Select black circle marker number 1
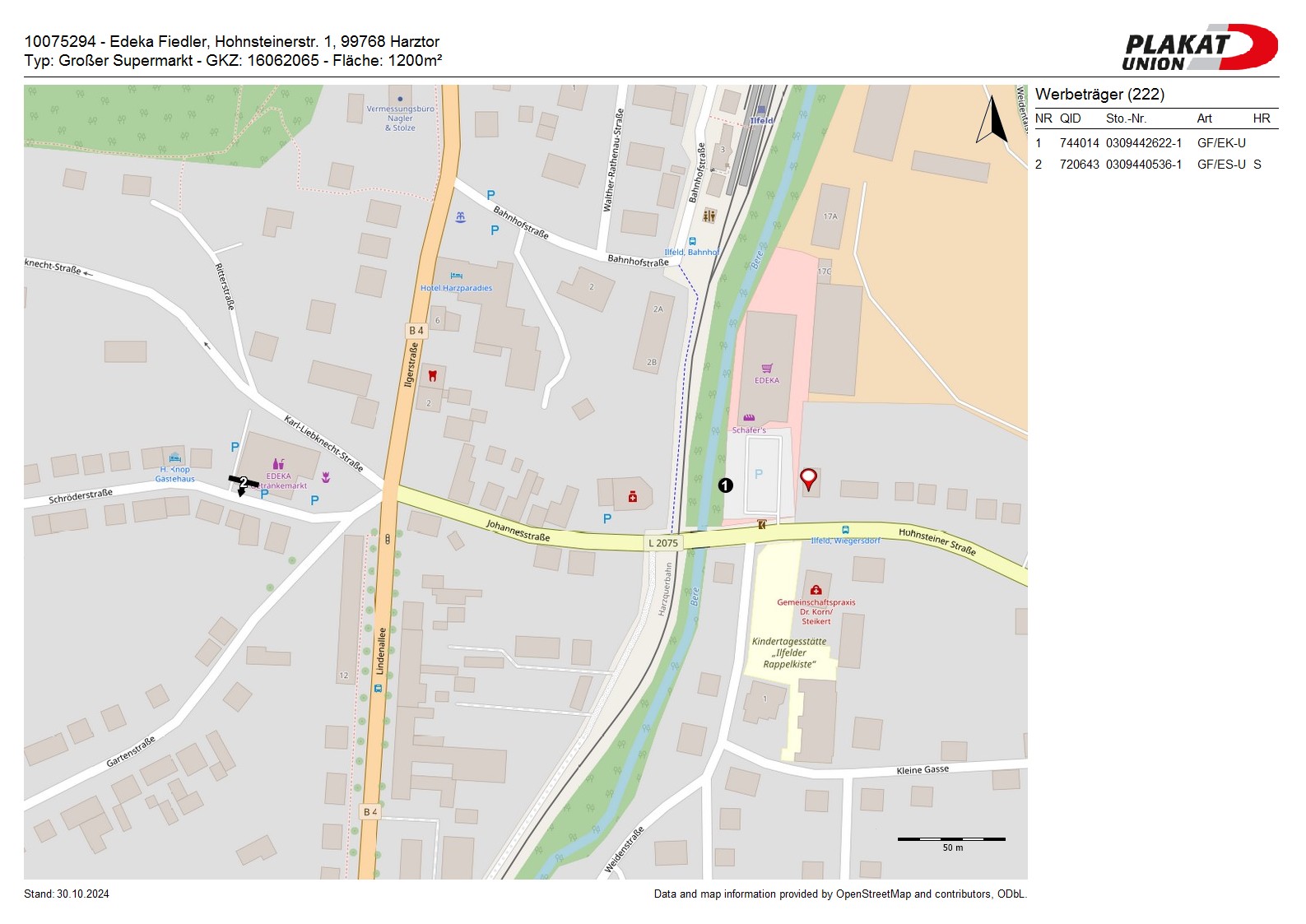The image size is (1306, 924). (725, 485)
